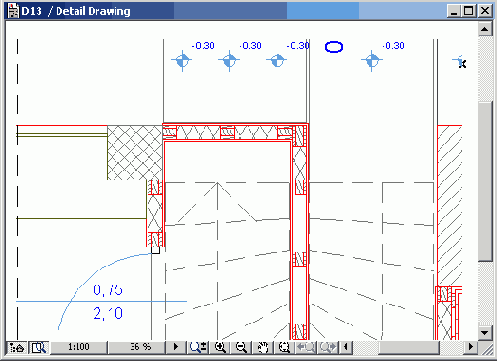
Task: Click the 0,75 dimension text
Action: (108, 290)
